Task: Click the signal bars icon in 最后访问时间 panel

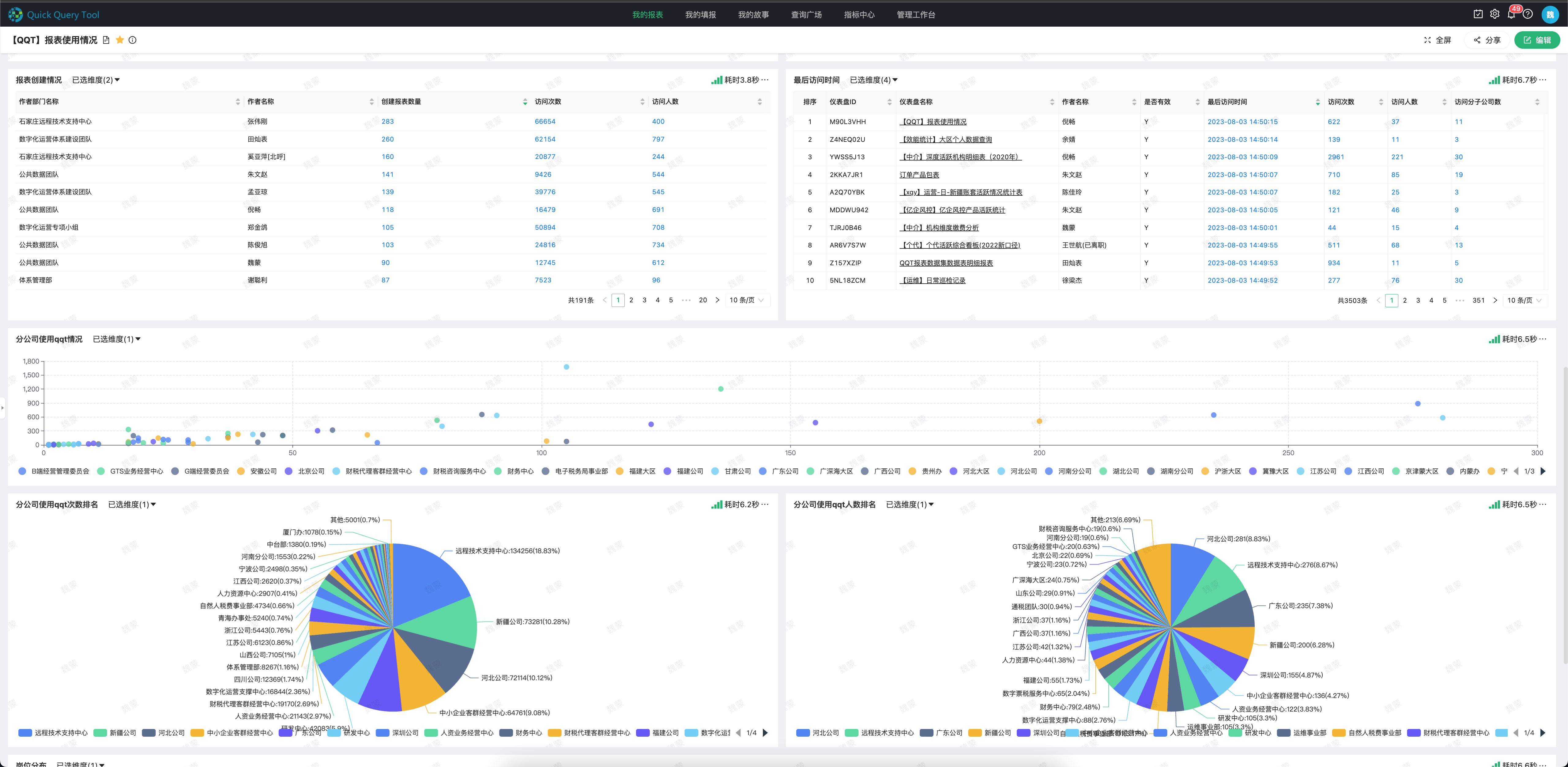Action: [x=1494, y=80]
